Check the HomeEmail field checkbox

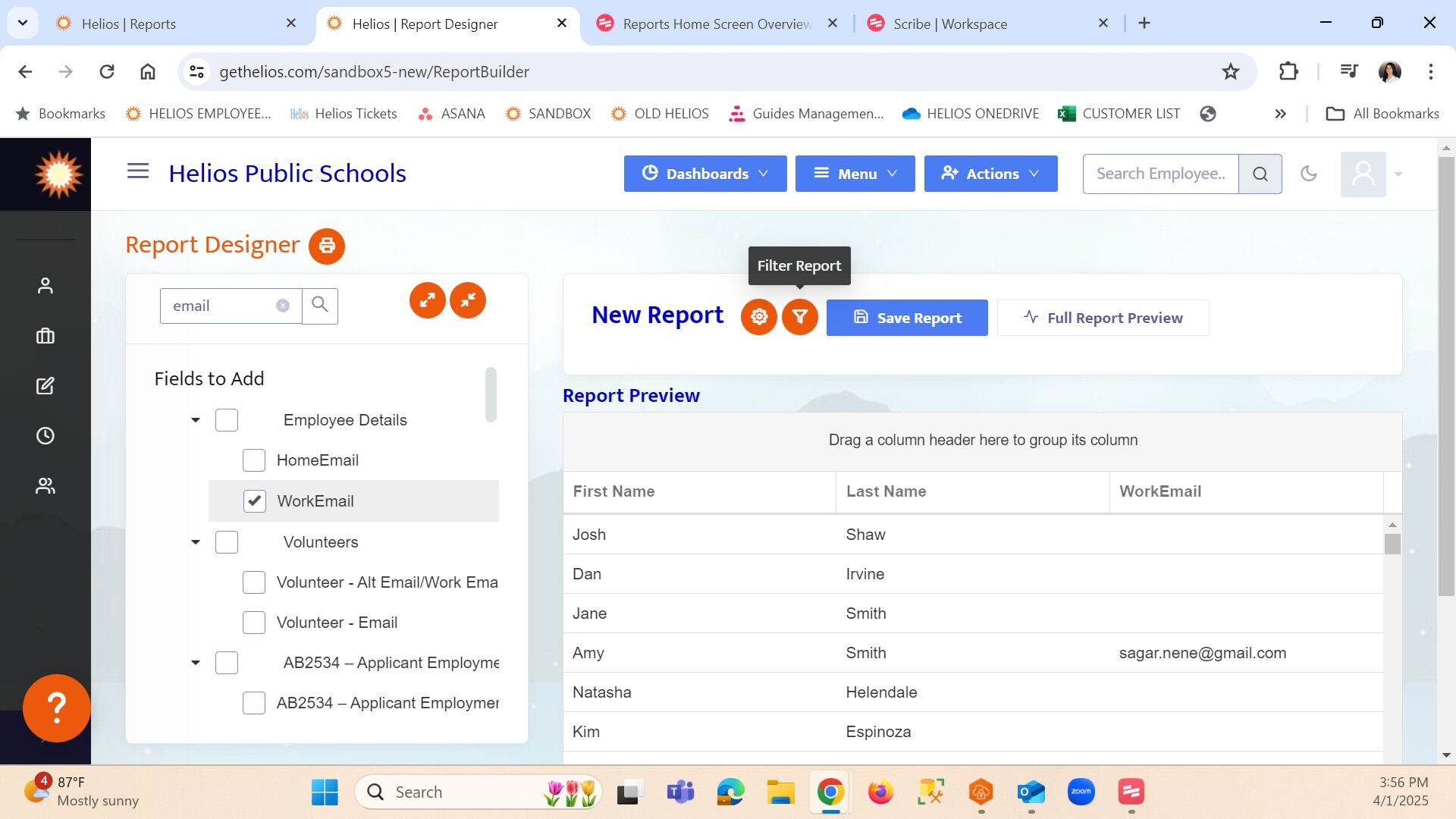coord(254,460)
